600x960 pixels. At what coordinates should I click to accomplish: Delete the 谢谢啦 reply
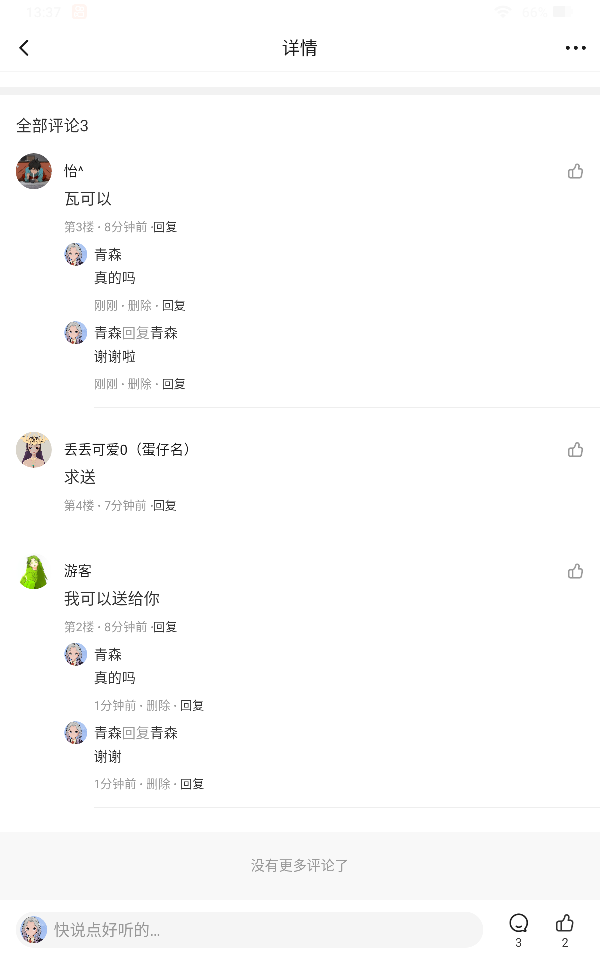(140, 384)
